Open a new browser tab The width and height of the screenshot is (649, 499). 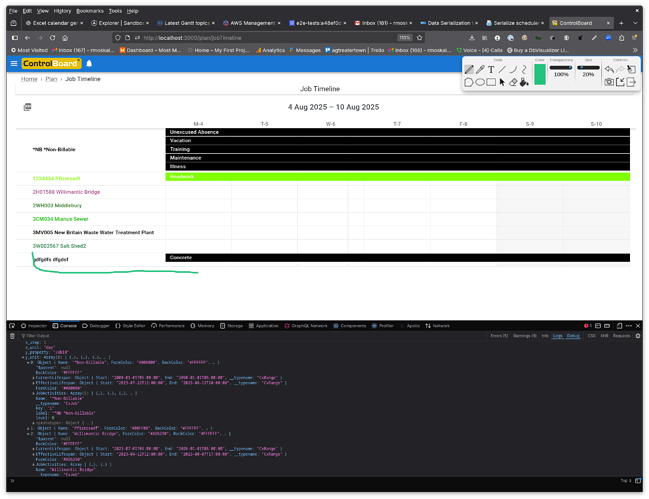(x=621, y=23)
